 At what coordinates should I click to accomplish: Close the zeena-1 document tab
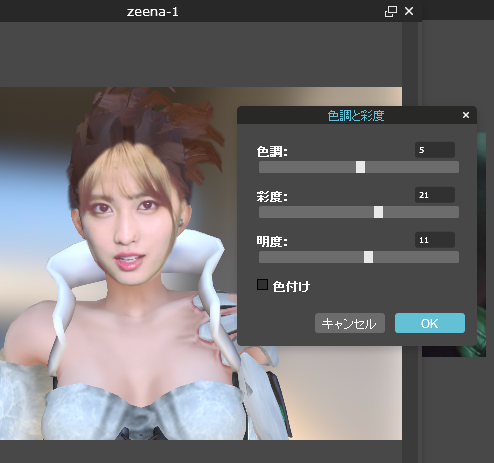click(x=409, y=11)
